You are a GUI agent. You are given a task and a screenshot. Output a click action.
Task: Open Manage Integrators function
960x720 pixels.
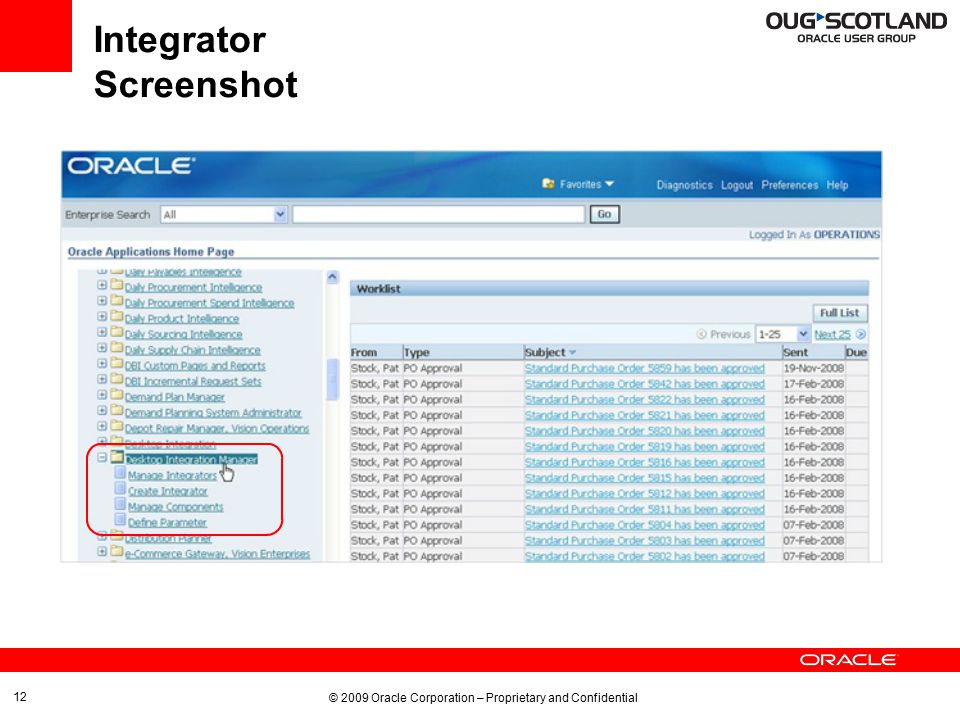tap(172, 476)
